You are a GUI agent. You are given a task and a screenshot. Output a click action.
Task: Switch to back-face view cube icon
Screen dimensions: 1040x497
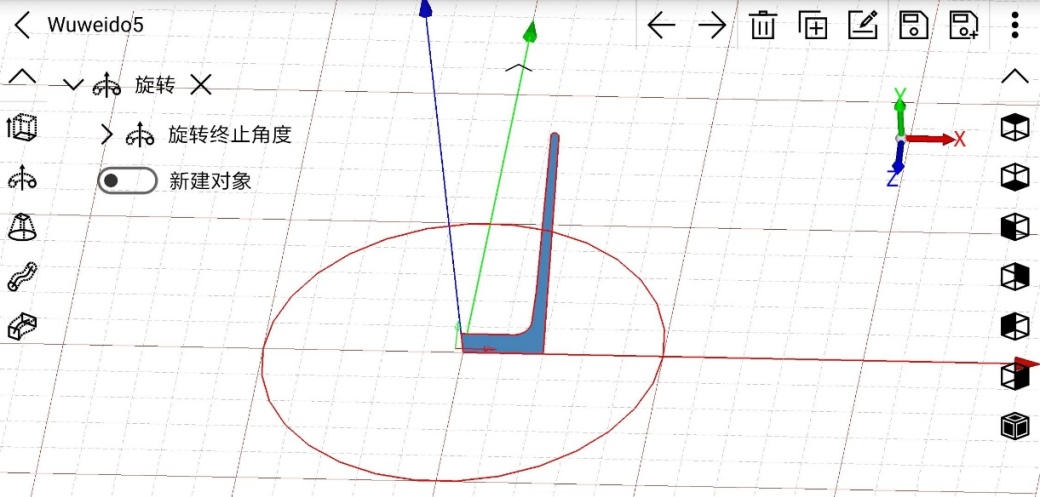coord(1015,376)
